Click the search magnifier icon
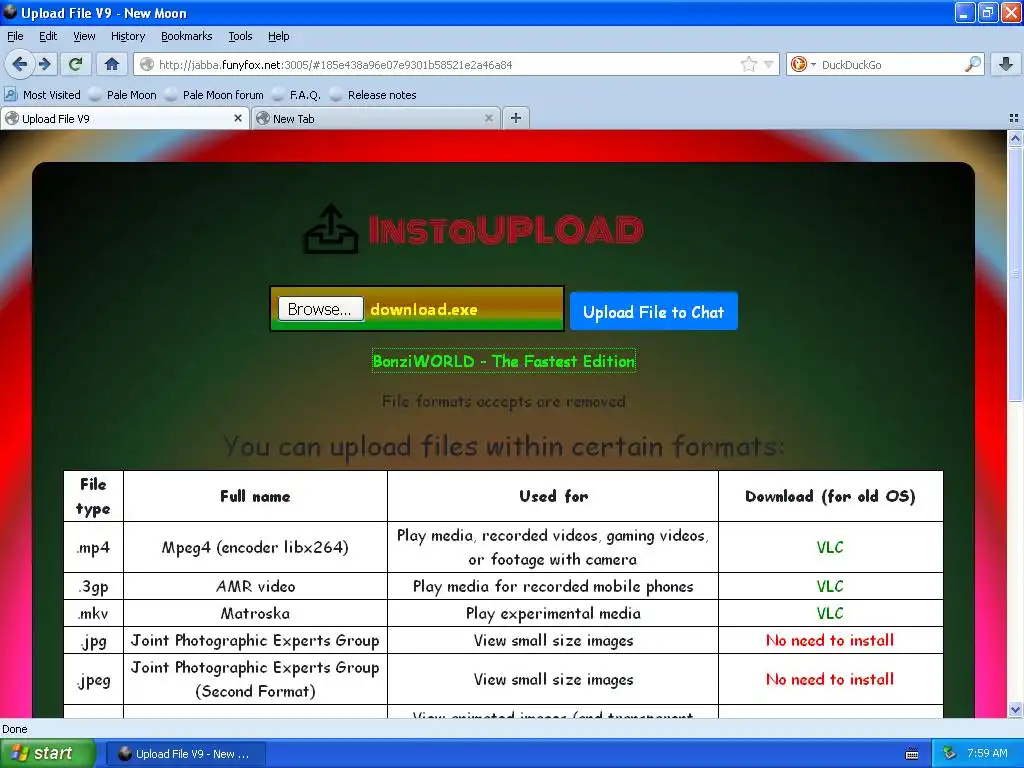The width and height of the screenshot is (1024, 768). [x=972, y=64]
